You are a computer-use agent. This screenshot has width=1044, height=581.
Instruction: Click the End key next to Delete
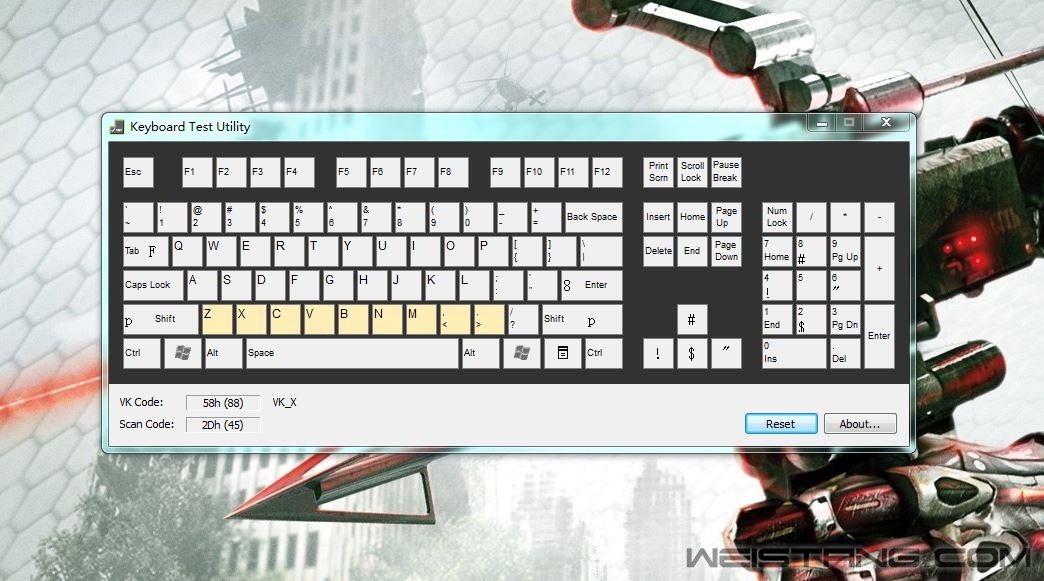(692, 252)
